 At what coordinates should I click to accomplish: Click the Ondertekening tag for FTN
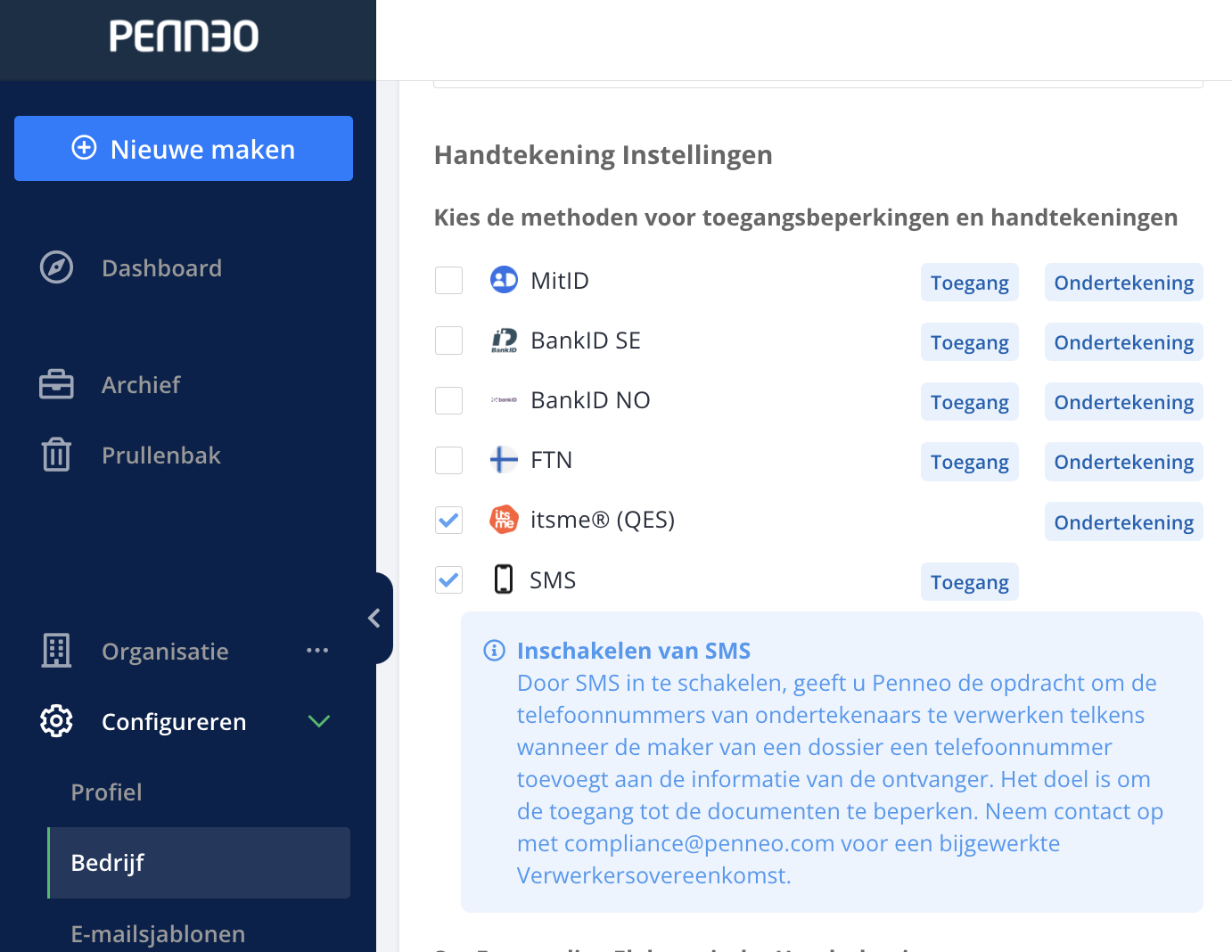(1124, 462)
